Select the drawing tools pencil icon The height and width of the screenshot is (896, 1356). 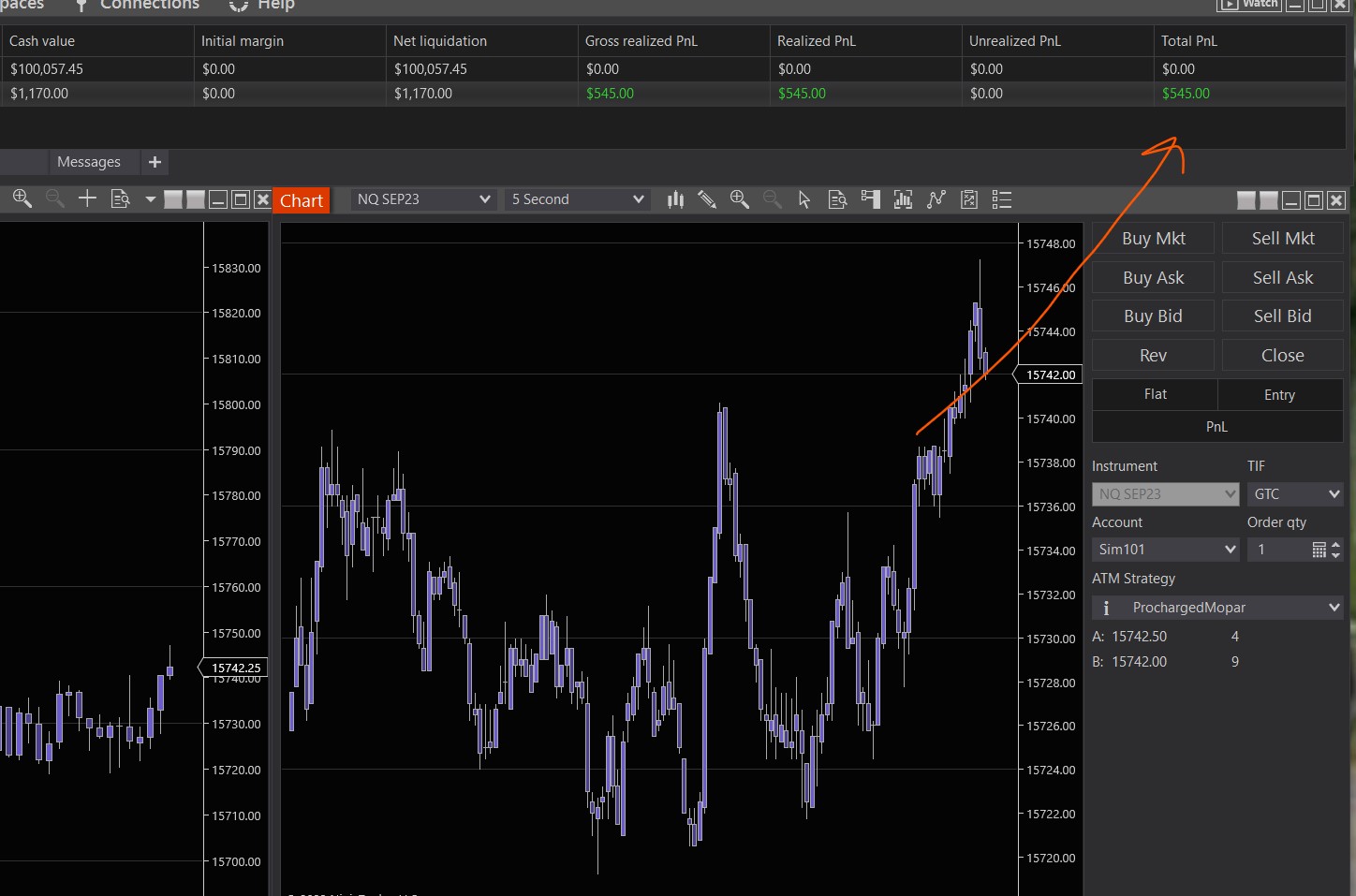tap(707, 199)
